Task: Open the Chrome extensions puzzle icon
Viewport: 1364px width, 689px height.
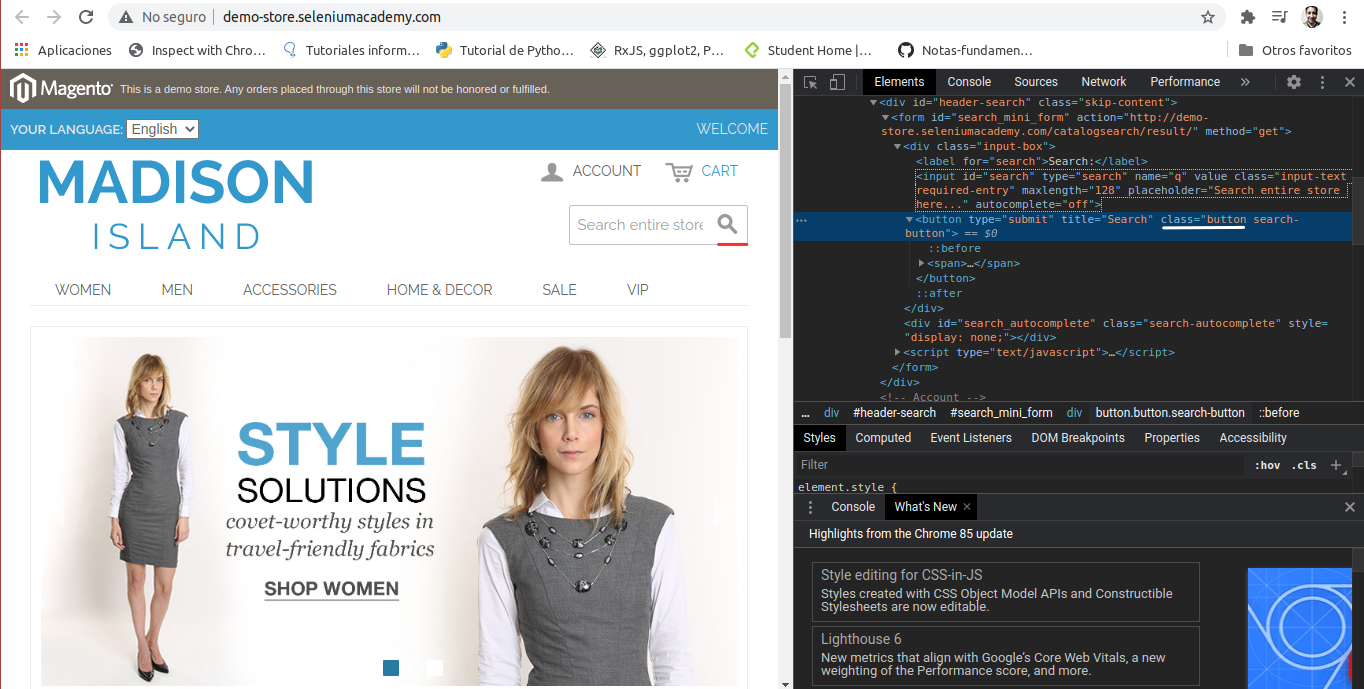Action: click(1248, 17)
